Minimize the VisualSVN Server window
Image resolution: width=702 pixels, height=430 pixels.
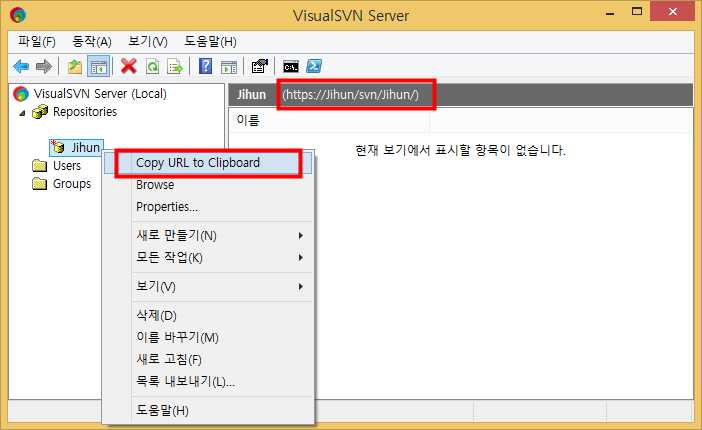[610, 13]
